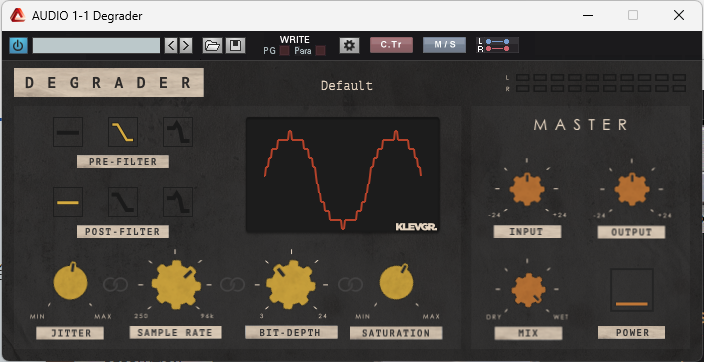Click the Saturation knob
The height and width of the screenshot is (362, 704).
(396, 283)
